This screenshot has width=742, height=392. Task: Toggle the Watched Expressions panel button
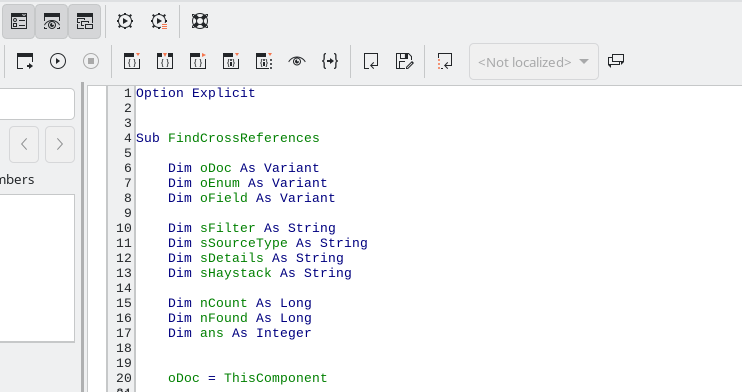click(x=52, y=21)
